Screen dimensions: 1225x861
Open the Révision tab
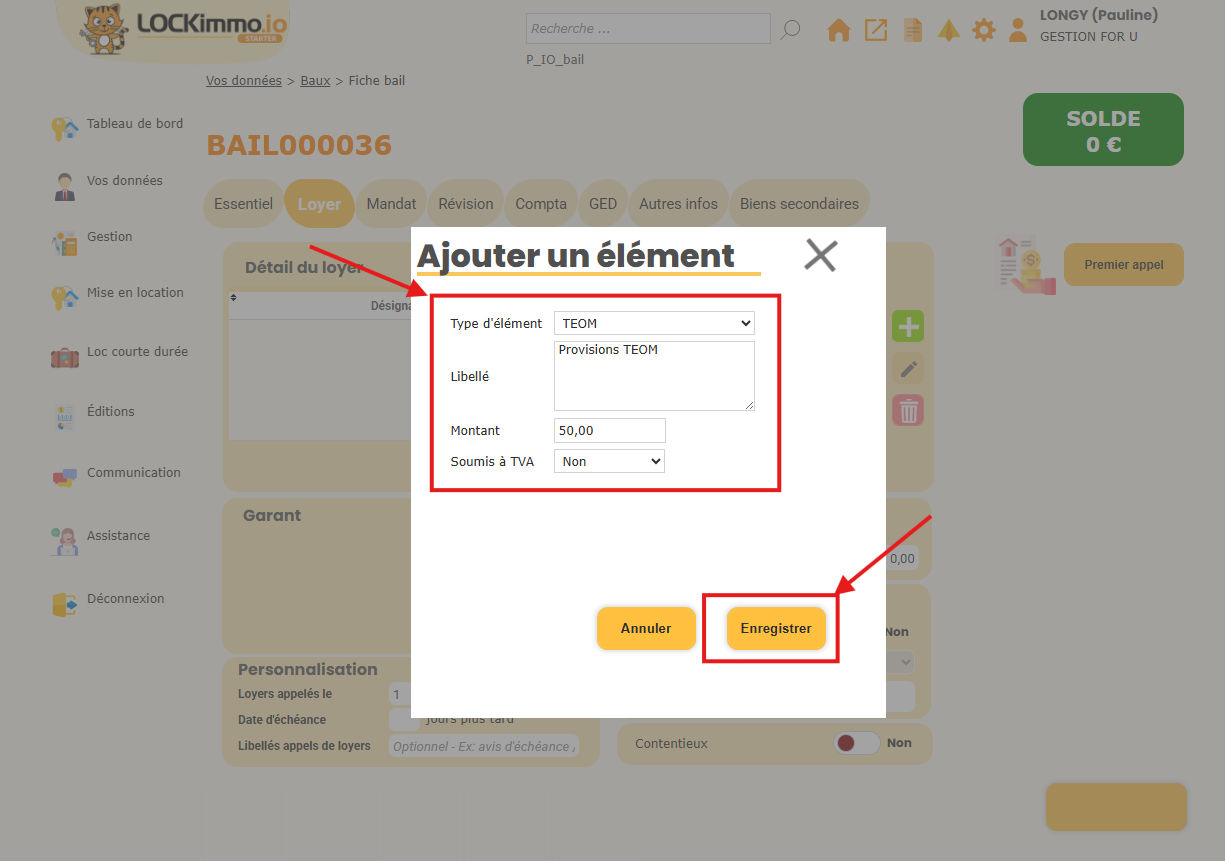coord(466,204)
